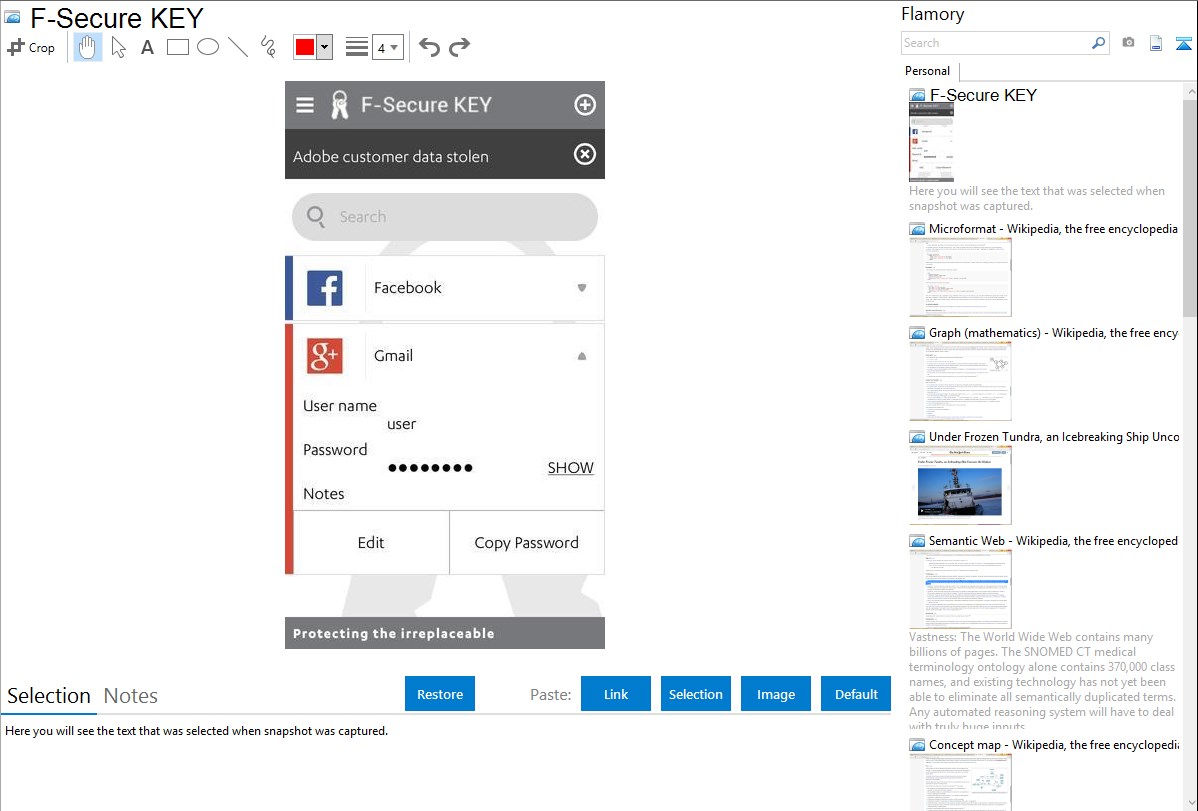The width and height of the screenshot is (1198, 811).
Task: Open the color picker dropdown arrow
Action: click(x=325, y=47)
